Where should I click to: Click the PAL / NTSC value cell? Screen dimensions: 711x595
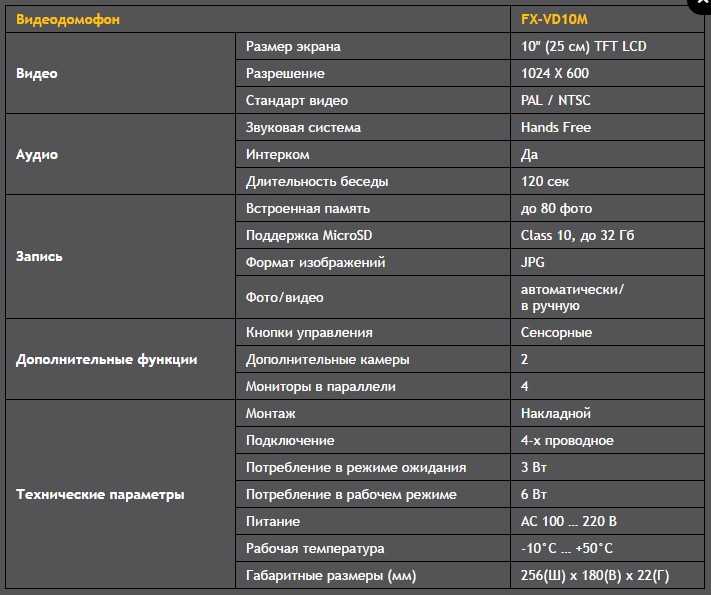607,100
